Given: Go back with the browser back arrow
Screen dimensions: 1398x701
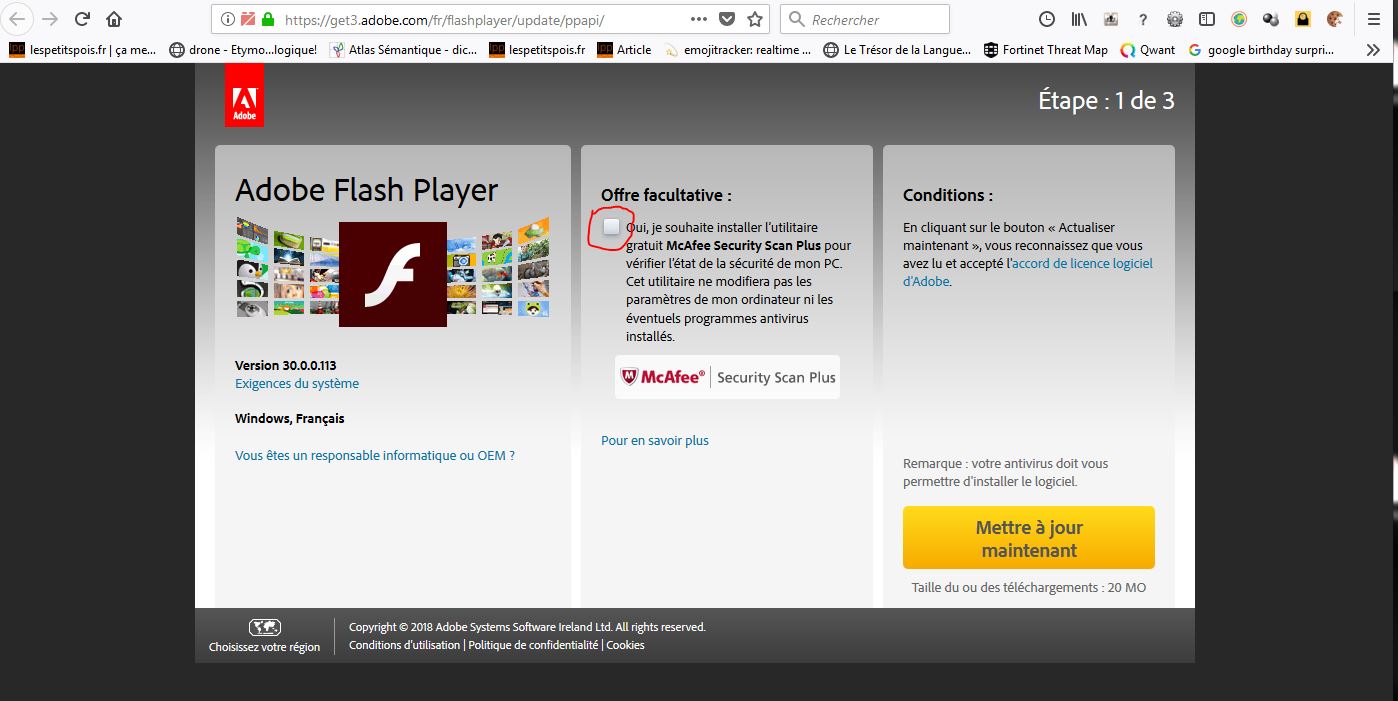Looking at the screenshot, I should (x=19, y=19).
